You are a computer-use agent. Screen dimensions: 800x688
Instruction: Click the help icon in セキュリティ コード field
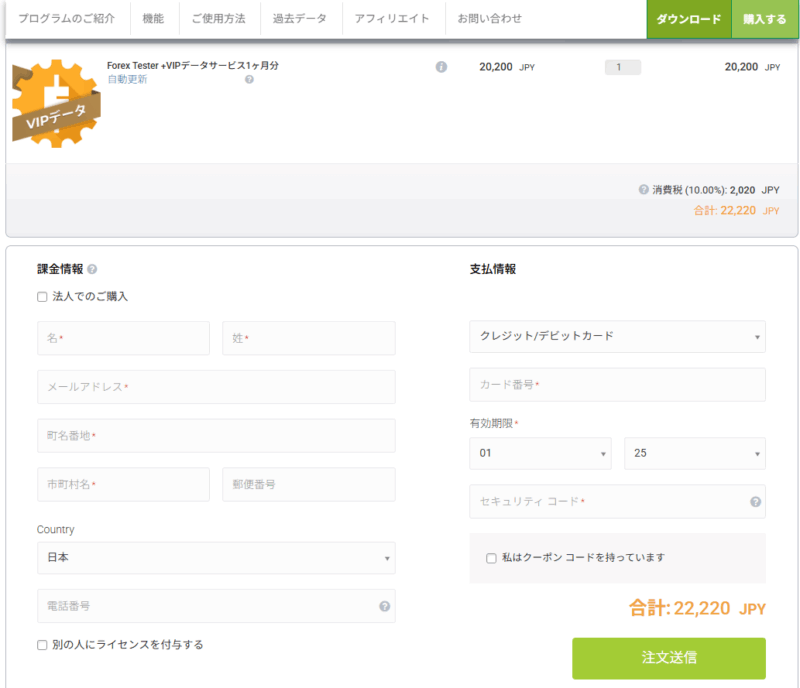click(x=756, y=502)
